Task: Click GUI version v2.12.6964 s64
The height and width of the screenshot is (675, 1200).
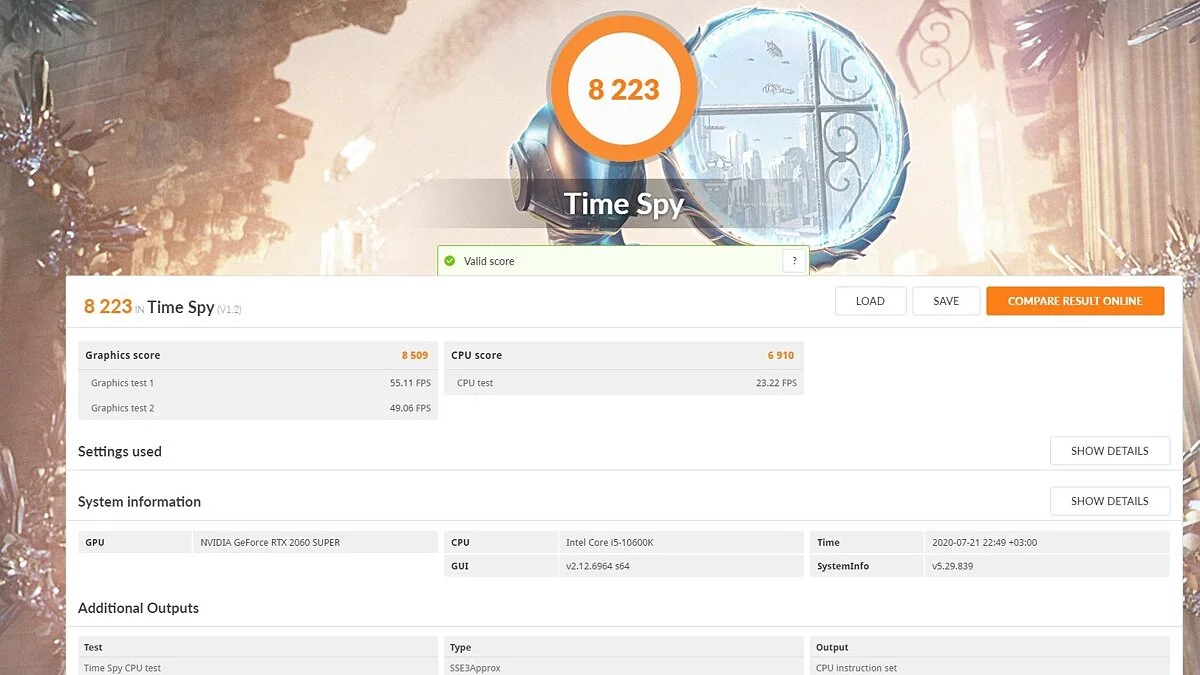Action: pos(681,566)
